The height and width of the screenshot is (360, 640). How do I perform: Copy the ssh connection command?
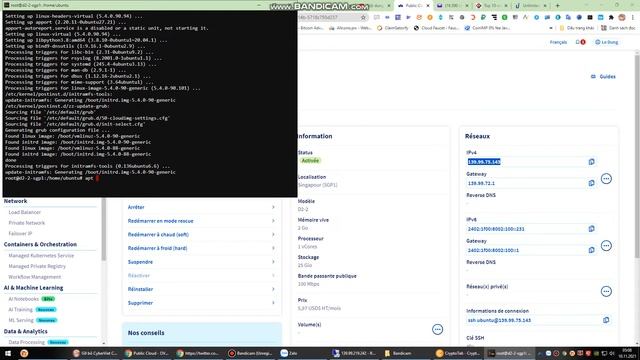606,320
